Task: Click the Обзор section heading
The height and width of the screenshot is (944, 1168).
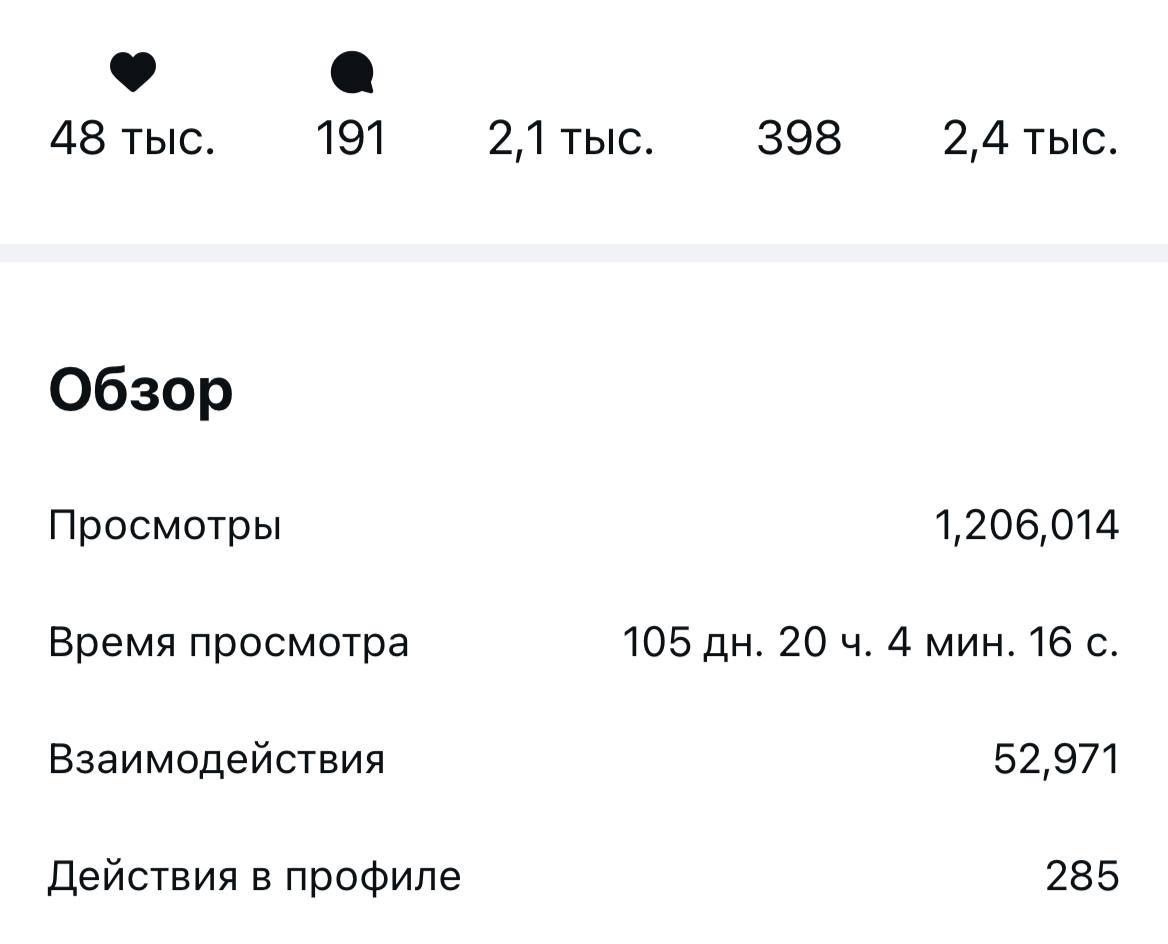Action: click(141, 390)
